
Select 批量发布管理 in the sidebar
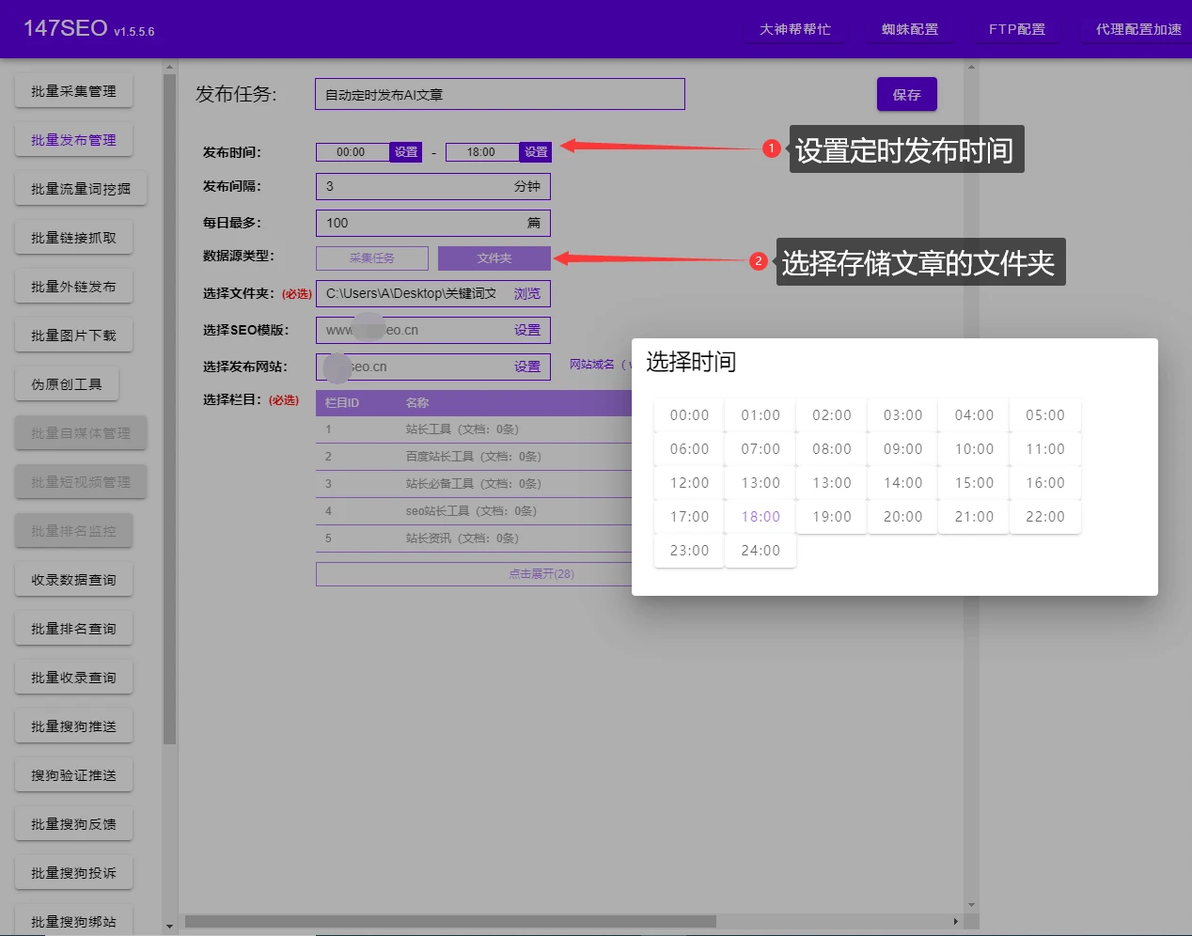coord(74,140)
